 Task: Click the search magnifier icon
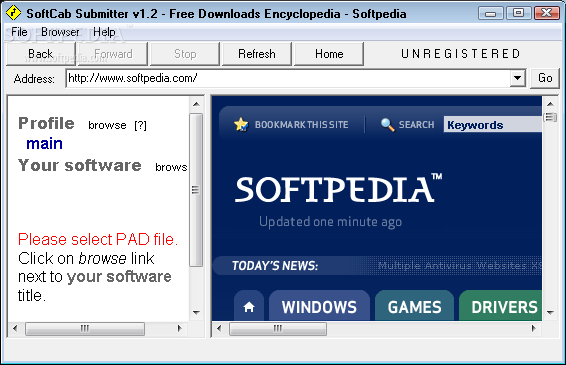click(387, 125)
